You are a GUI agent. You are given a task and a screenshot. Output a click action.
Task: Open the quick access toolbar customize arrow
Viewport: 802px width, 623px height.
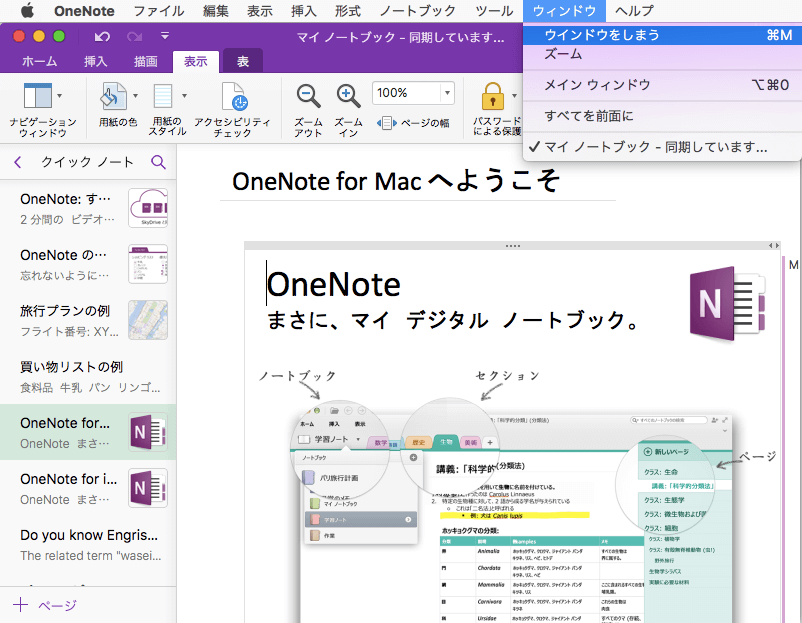tap(165, 36)
